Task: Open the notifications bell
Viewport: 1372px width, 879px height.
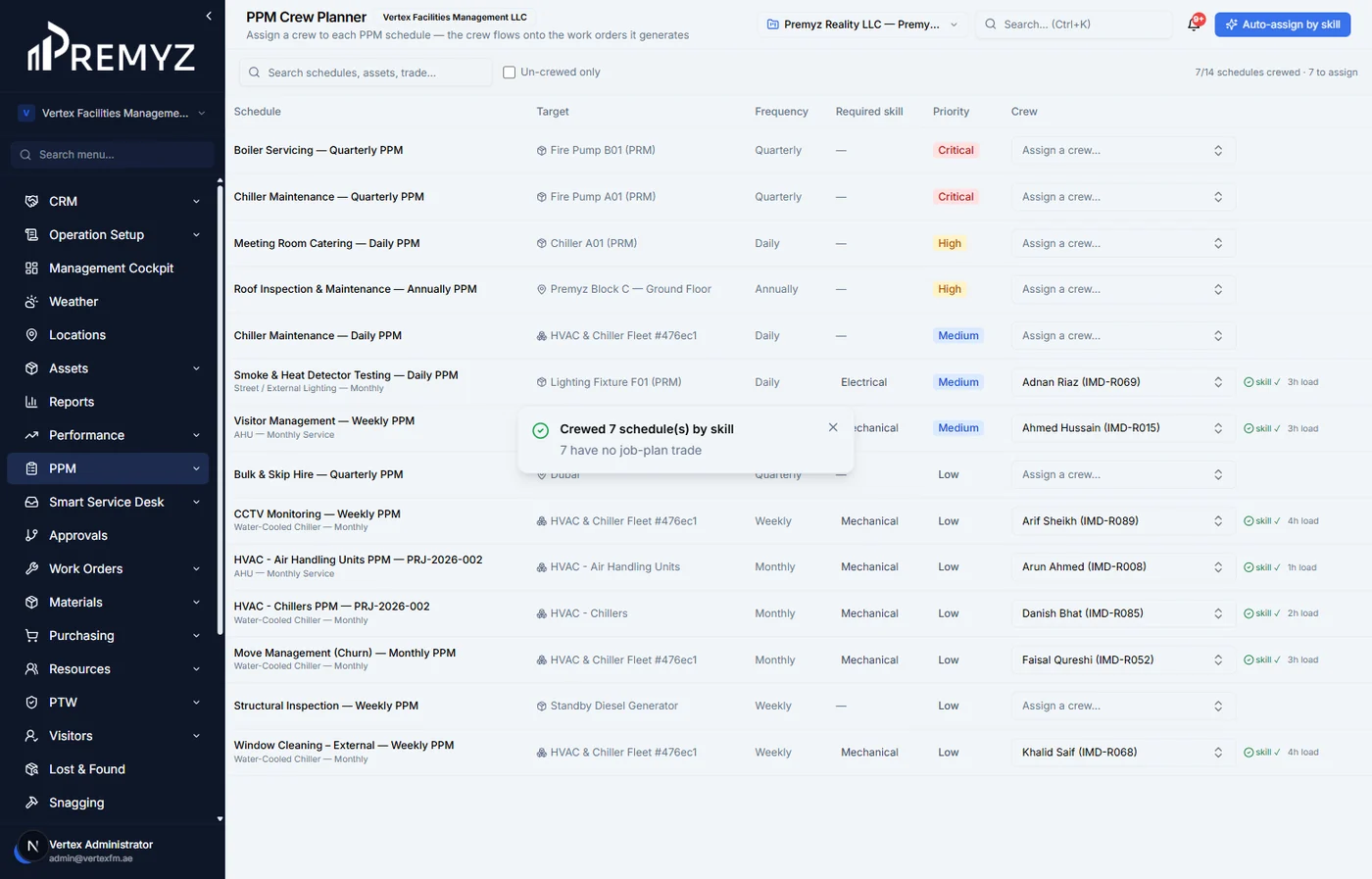Action: click(1194, 24)
